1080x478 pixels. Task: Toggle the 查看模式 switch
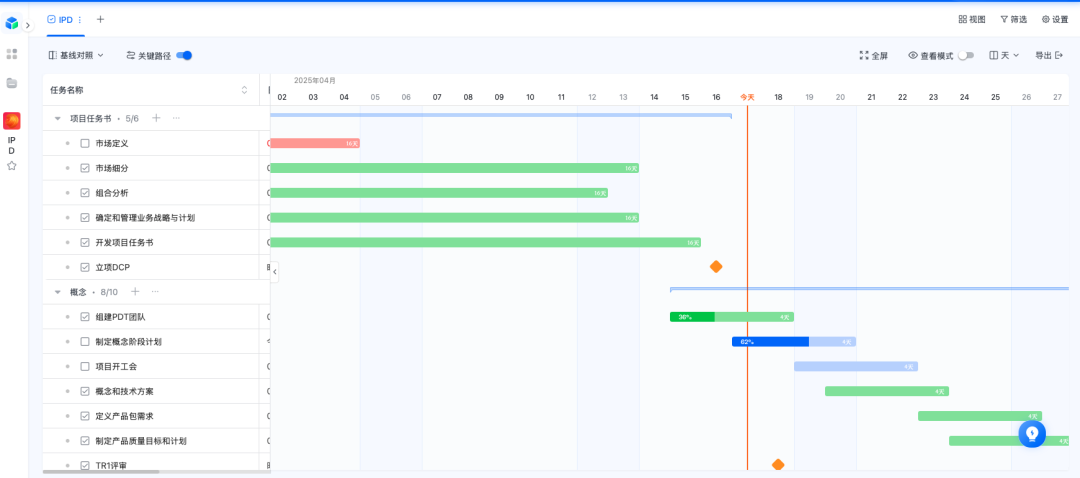[x=965, y=55]
